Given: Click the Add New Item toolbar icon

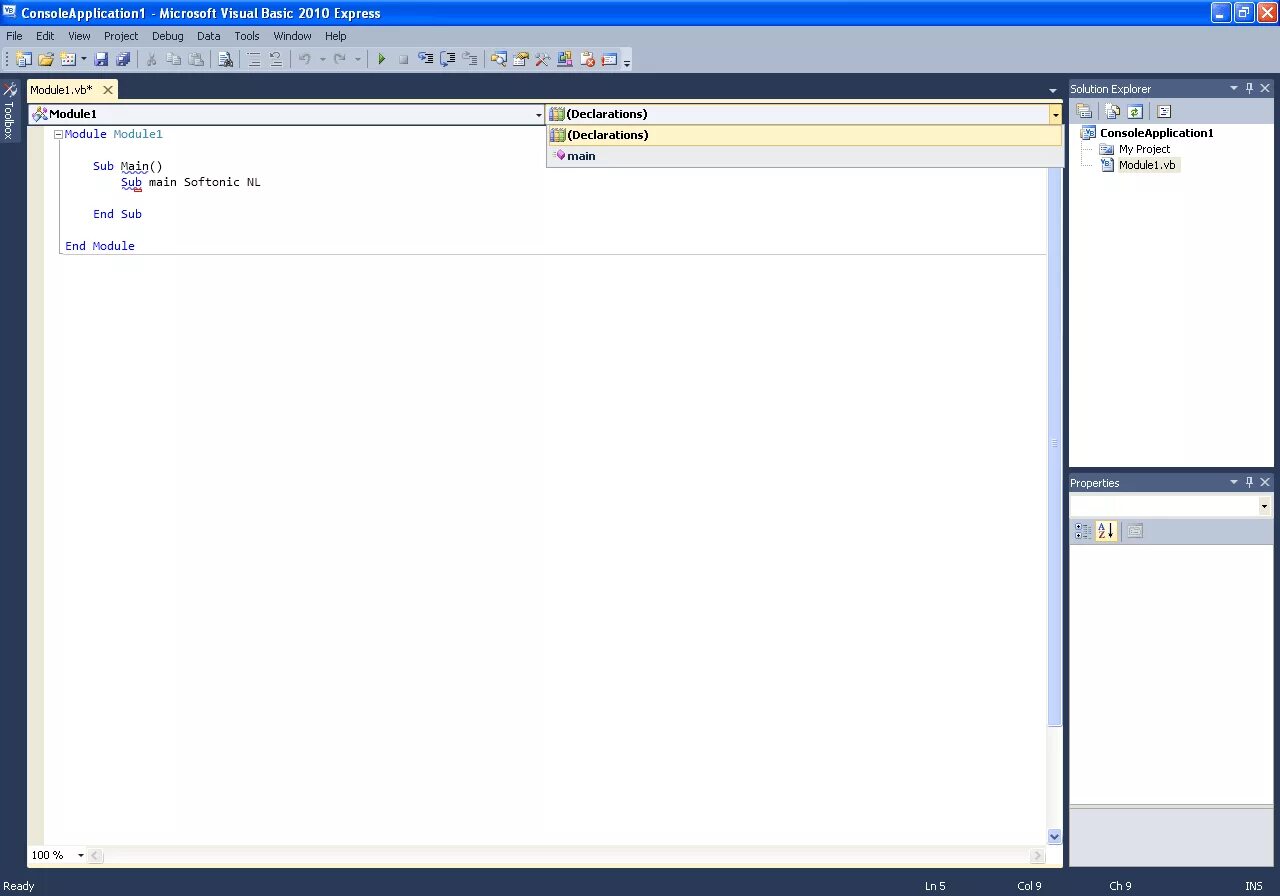Looking at the screenshot, I should (67, 59).
